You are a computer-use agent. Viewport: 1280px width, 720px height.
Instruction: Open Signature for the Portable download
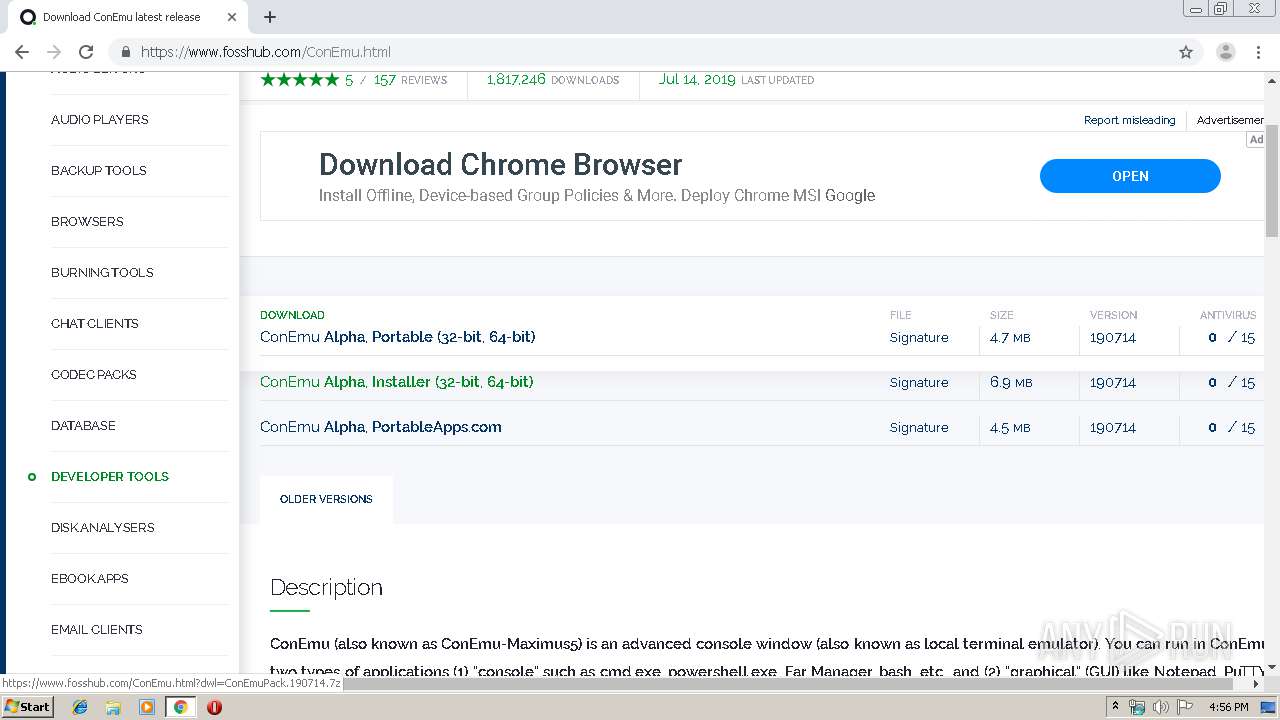tap(919, 338)
